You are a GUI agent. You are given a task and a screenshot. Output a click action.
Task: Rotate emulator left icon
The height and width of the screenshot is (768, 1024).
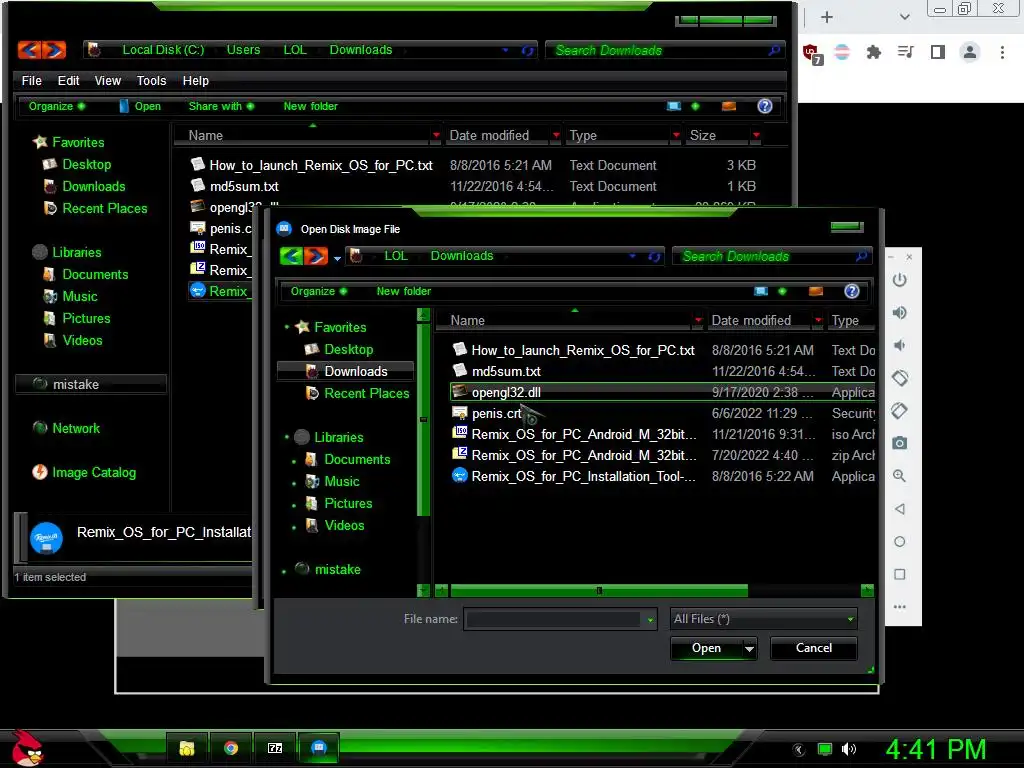(x=899, y=378)
